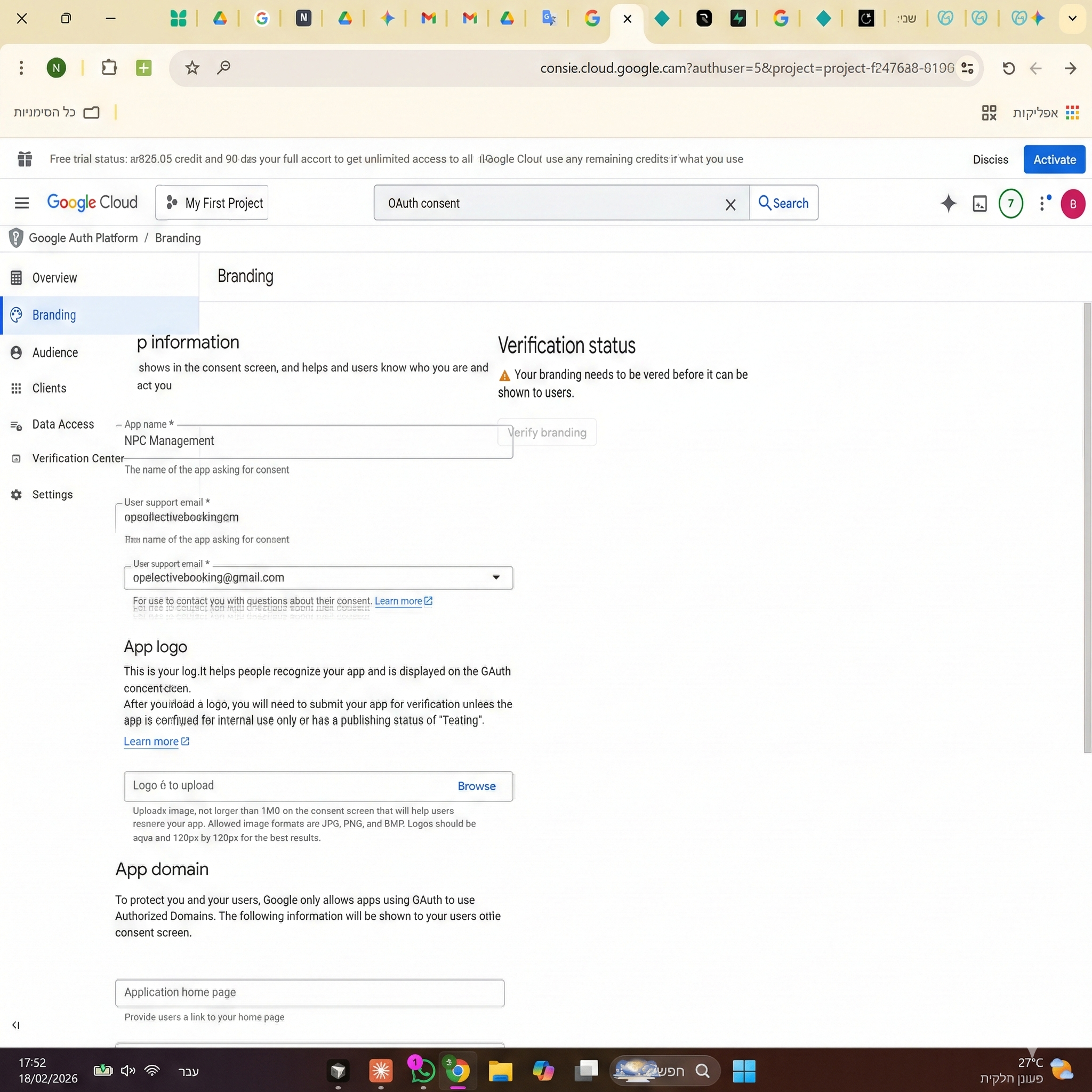Image resolution: width=1092 pixels, height=1092 pixels.
Task: Click the bookmark star icon
Action: (x=192, y=68)
